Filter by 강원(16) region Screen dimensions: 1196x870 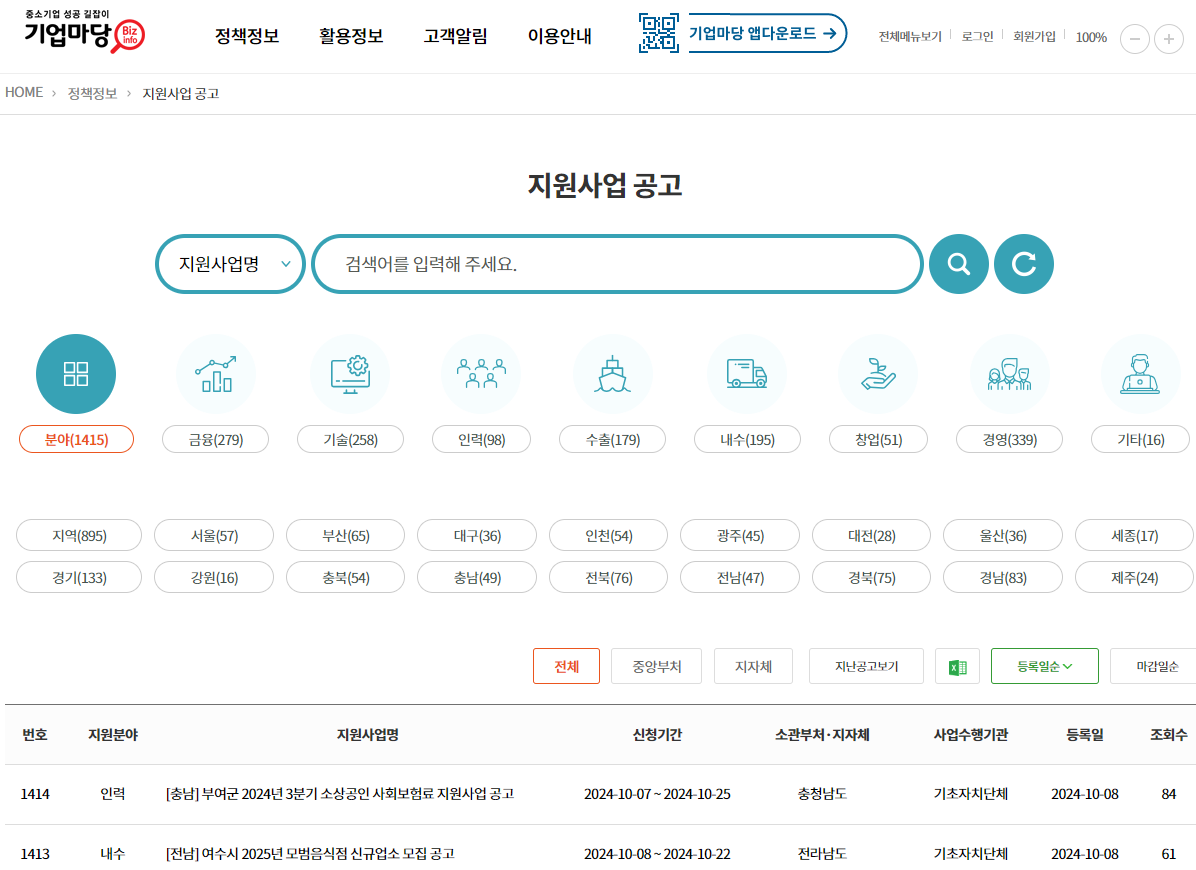point(214,577)
